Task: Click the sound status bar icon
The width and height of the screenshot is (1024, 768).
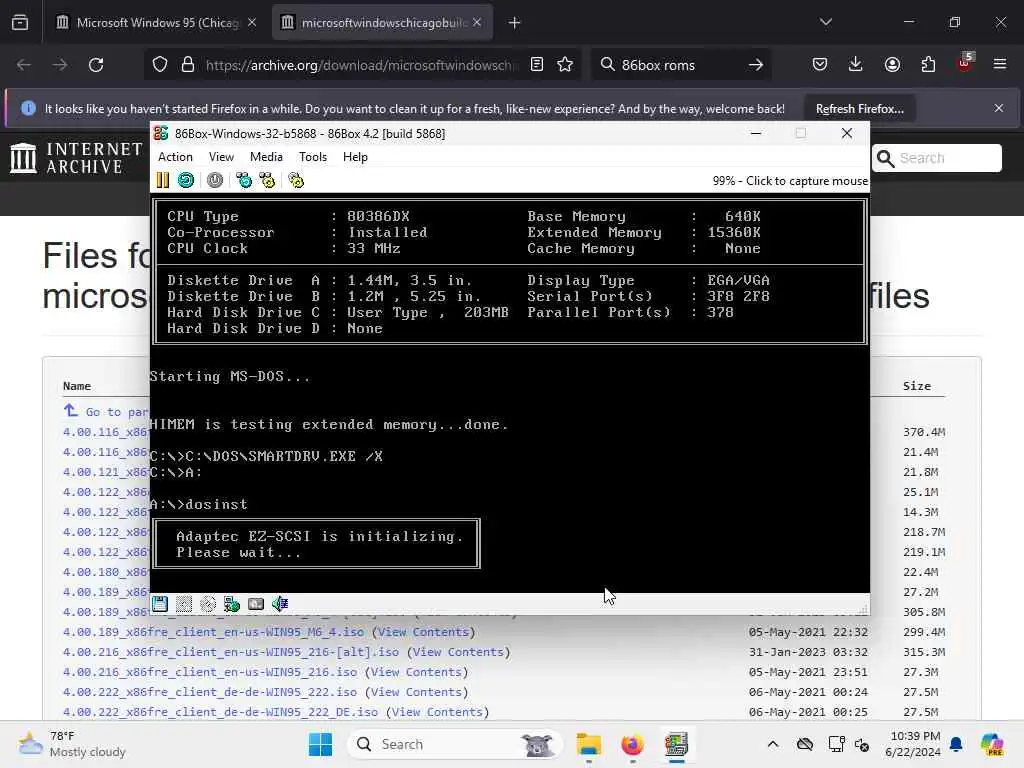Action: [x=280, y=604]
